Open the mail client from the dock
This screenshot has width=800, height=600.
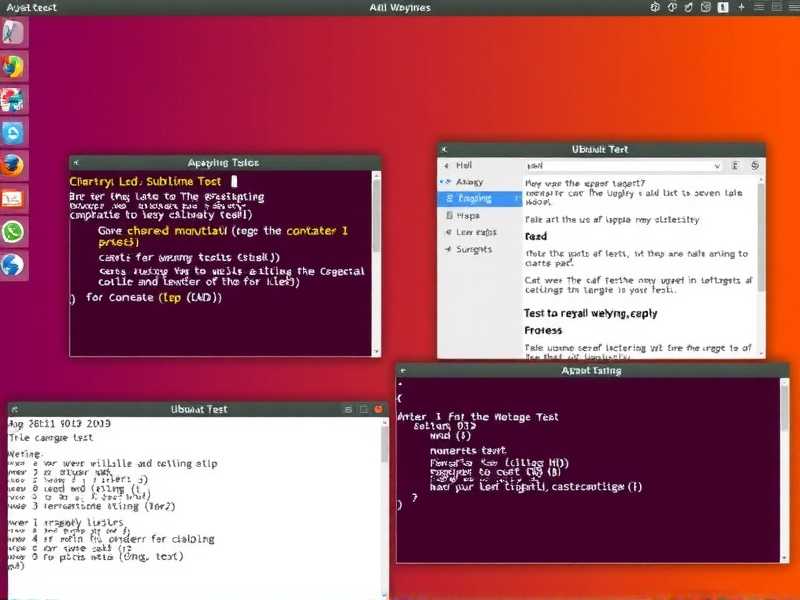coord(14,200)
